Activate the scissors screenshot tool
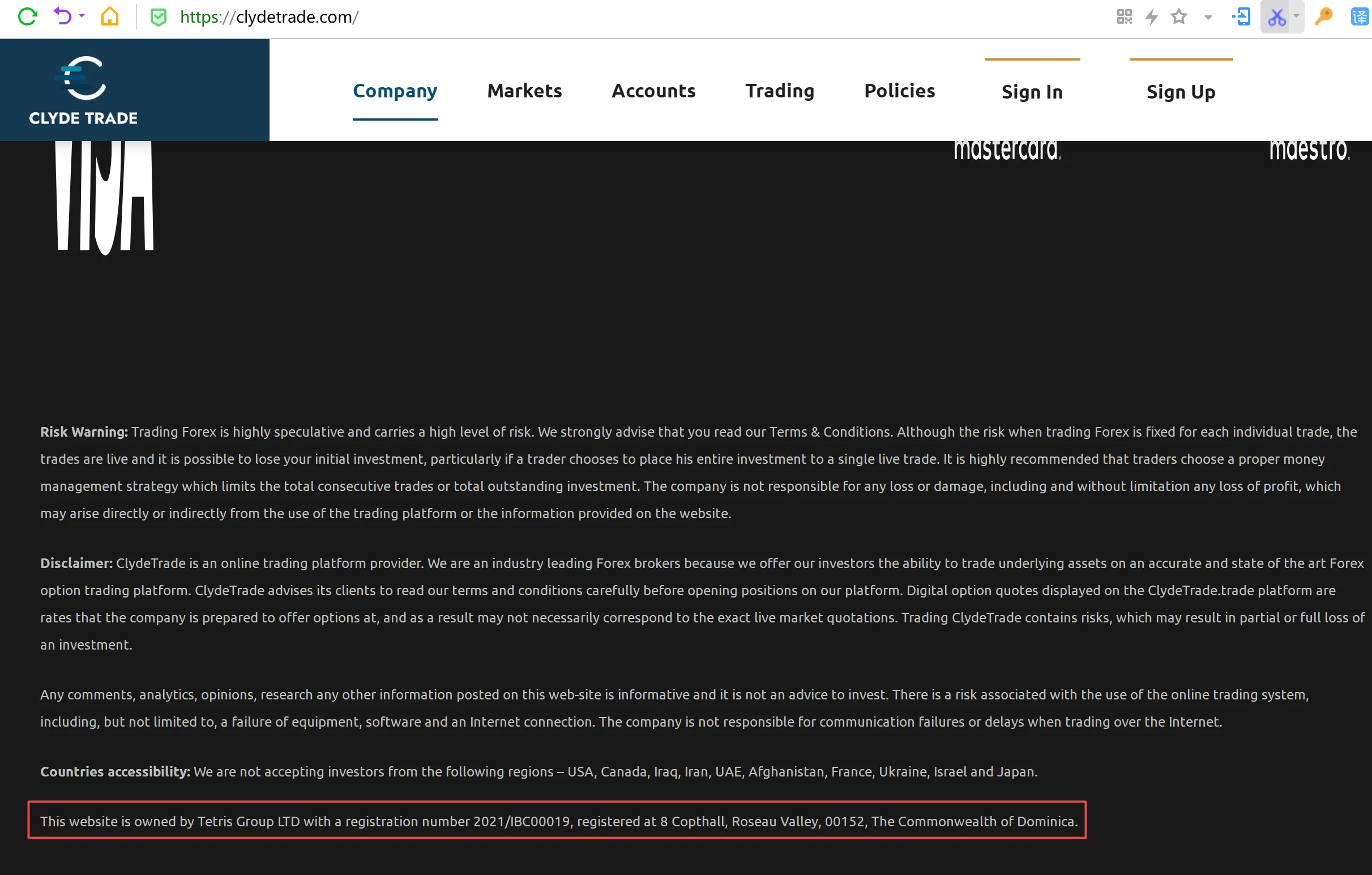The image size is (1372, 875). (x=1276, y=17)
